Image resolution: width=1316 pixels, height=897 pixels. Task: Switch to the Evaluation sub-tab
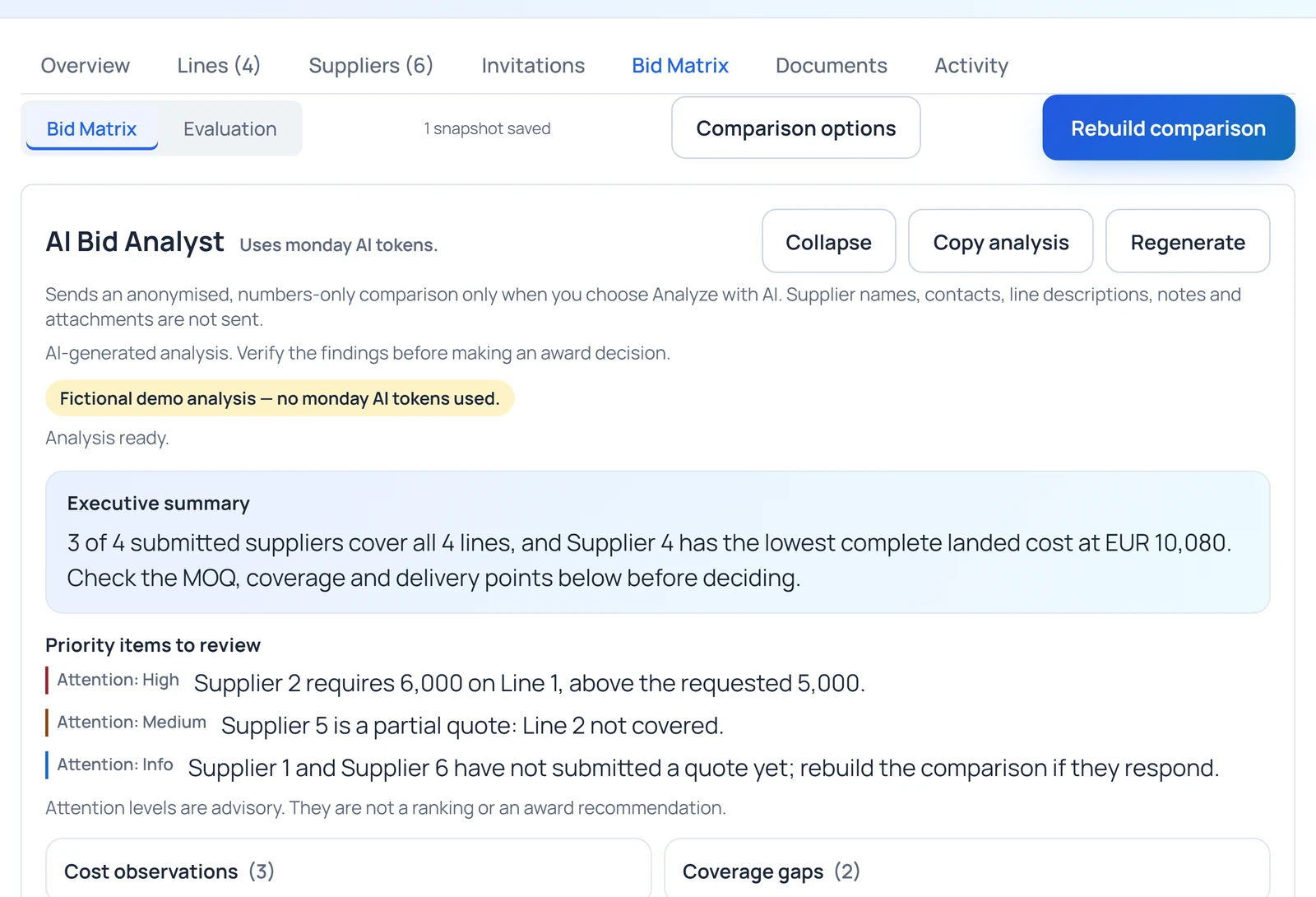(230, 128)
